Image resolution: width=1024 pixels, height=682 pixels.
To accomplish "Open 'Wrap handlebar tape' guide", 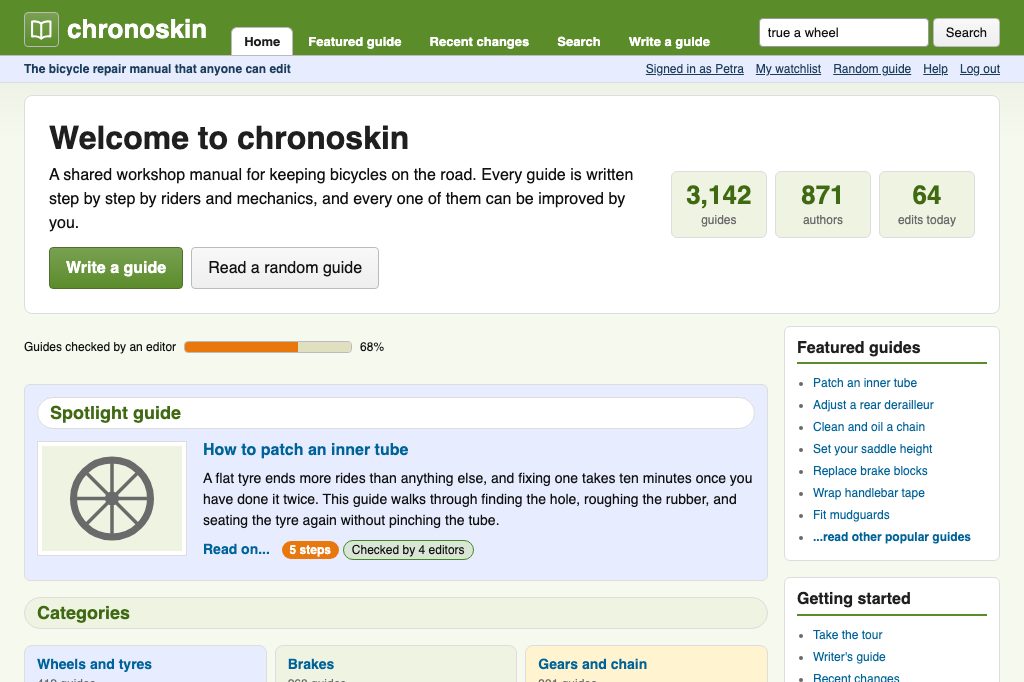I will [x=869, y=493].
